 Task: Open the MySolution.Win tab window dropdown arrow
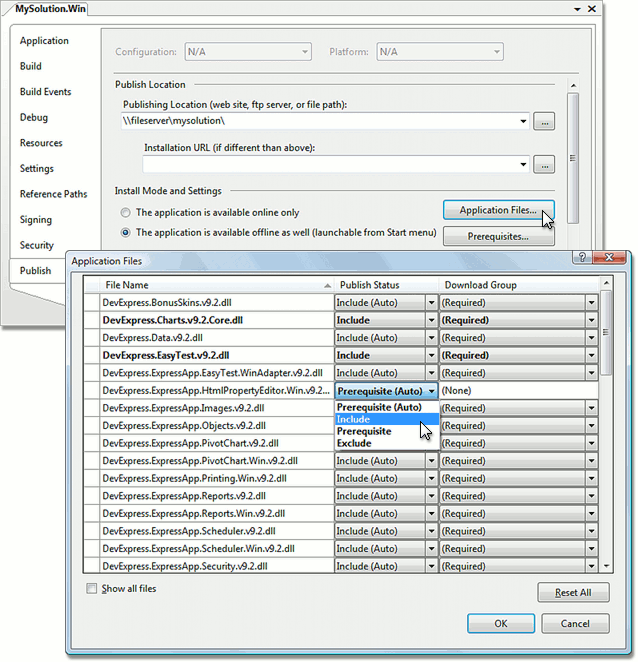tap(577, 9)
